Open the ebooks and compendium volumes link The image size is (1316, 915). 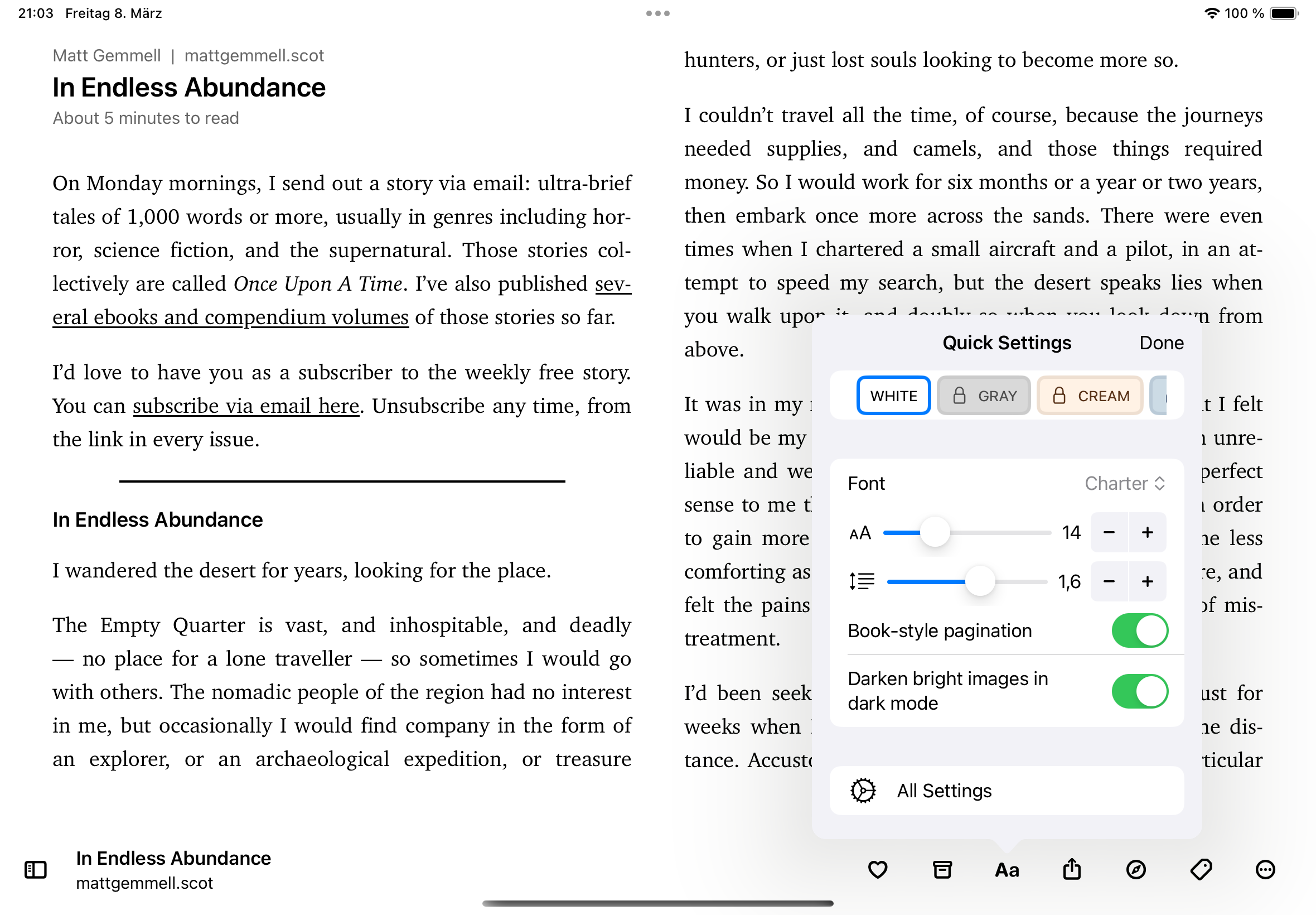[x=230, y=317]
